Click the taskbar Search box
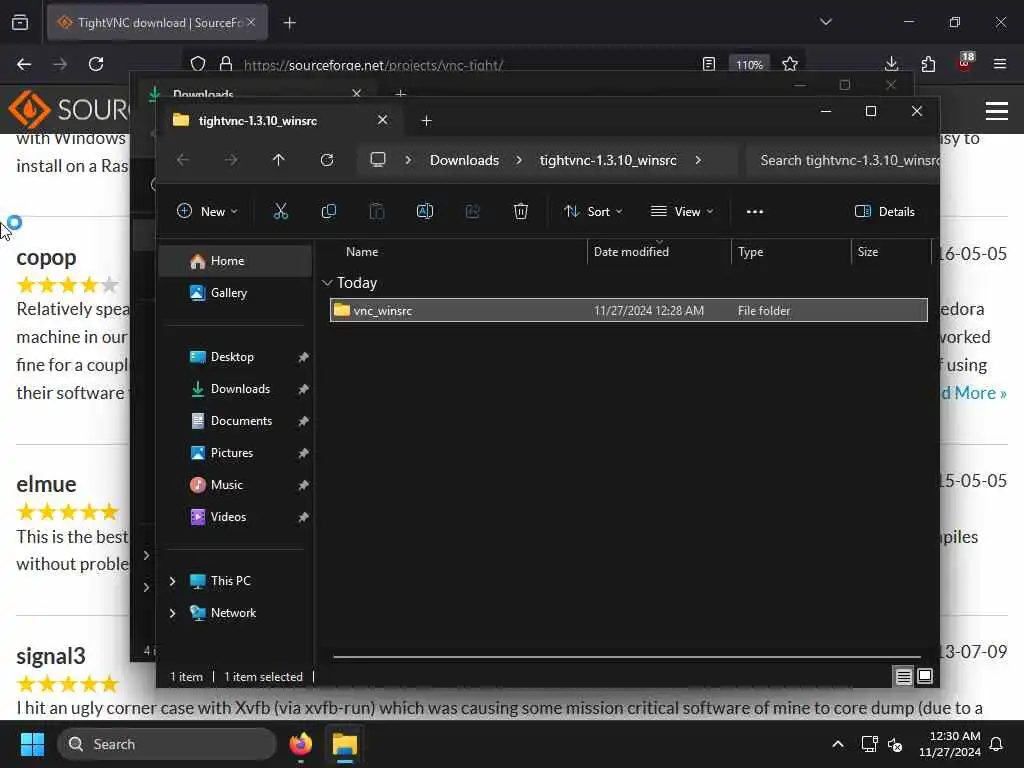Image resolution: width=1024 pixels, height=768 pixels. [167, 744]
